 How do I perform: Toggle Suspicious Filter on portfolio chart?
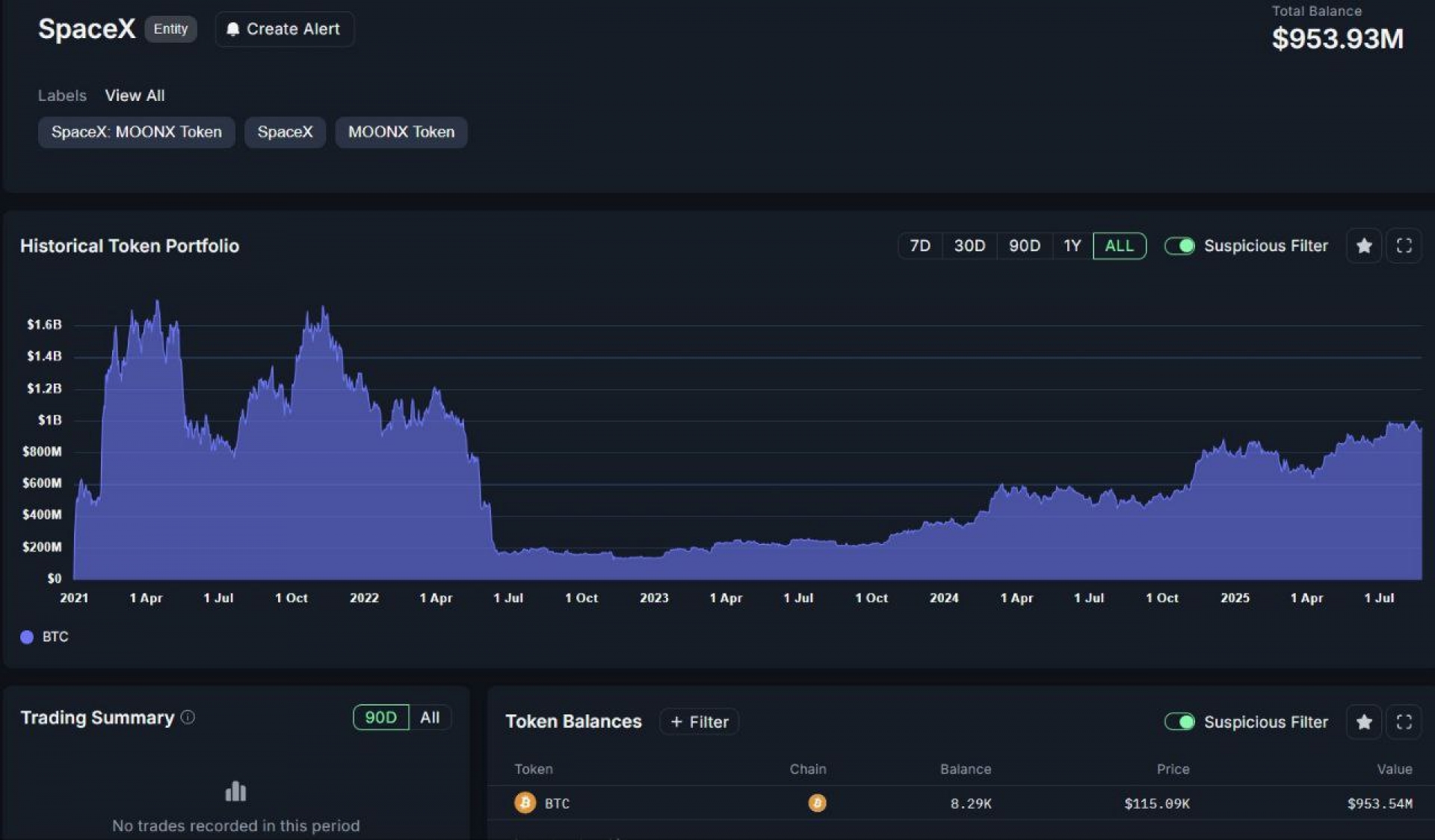(x=1179, y=246)
